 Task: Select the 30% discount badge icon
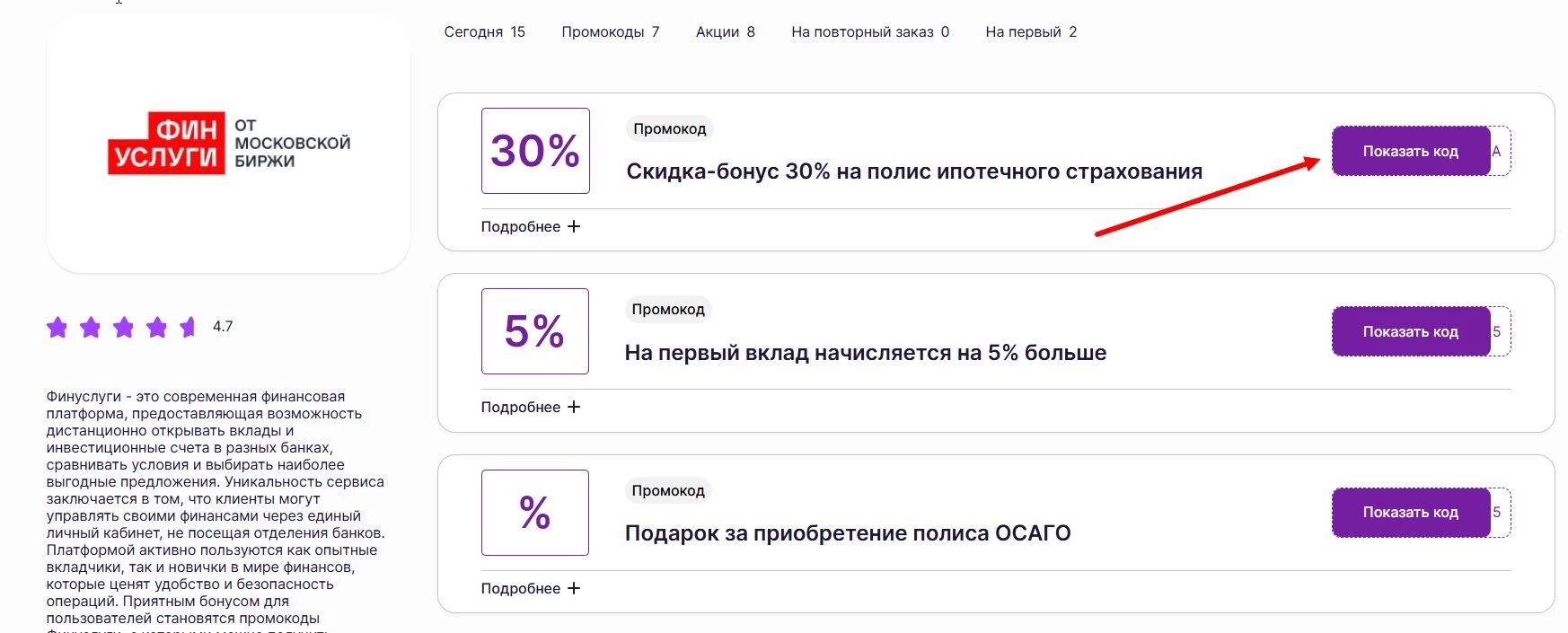pyautogui.click(x=535, y=151)
